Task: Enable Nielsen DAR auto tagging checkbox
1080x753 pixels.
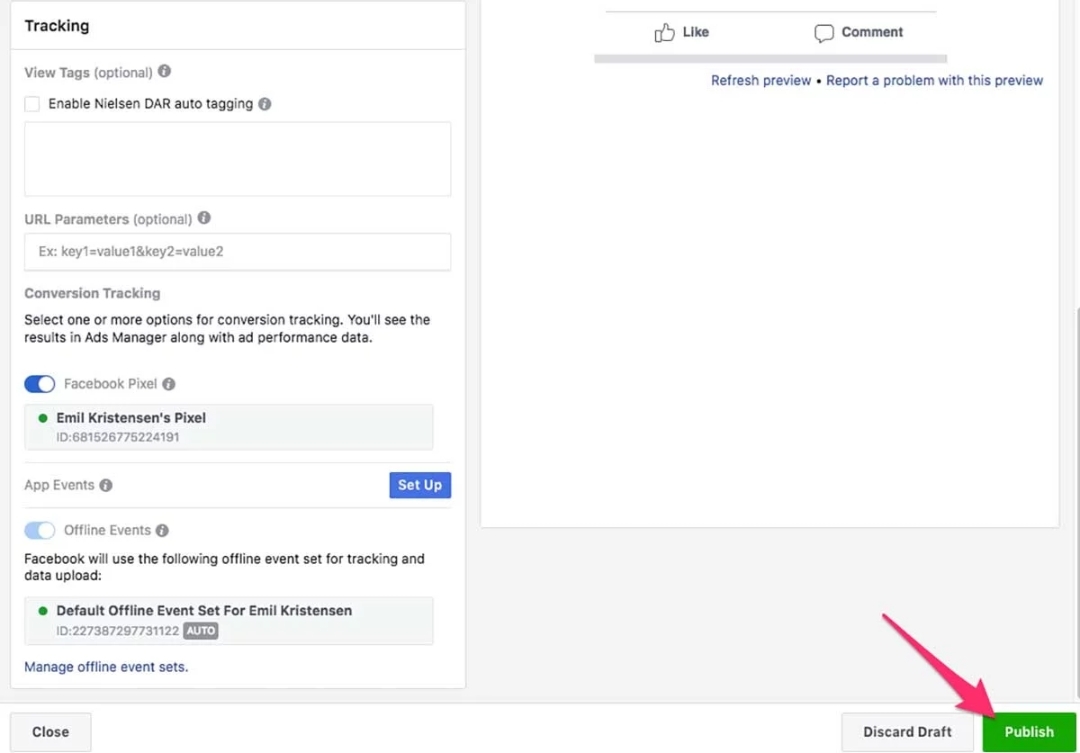Action: pos(32,103)
